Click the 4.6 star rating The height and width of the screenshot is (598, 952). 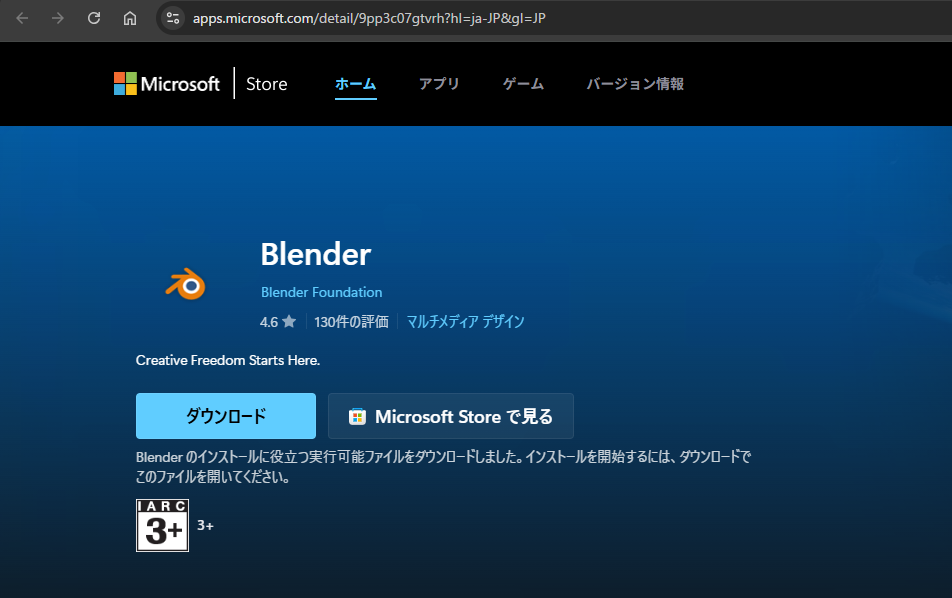[x=277, y=322]
